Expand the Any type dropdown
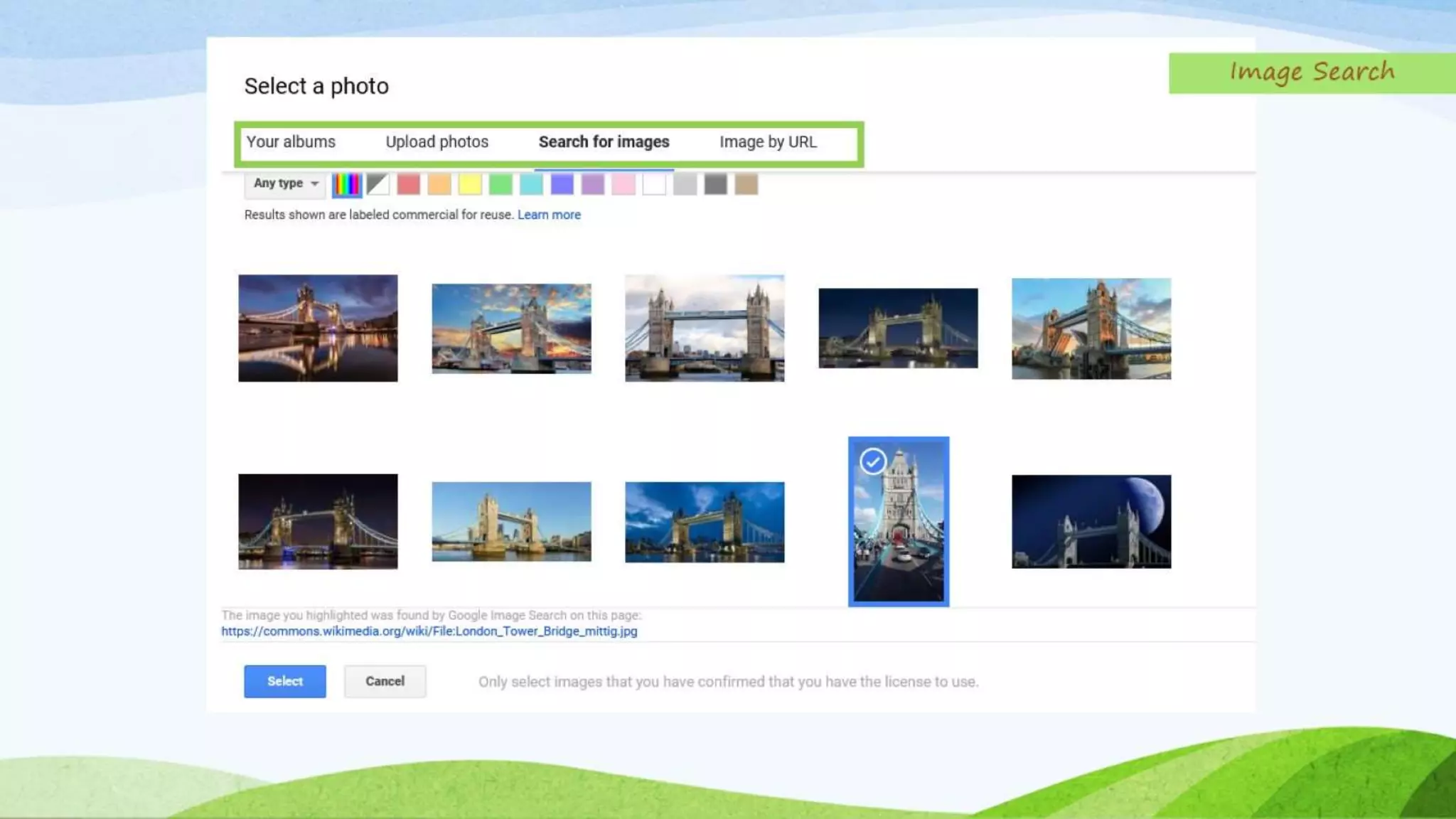The image size is (1456, 819). 285,183
